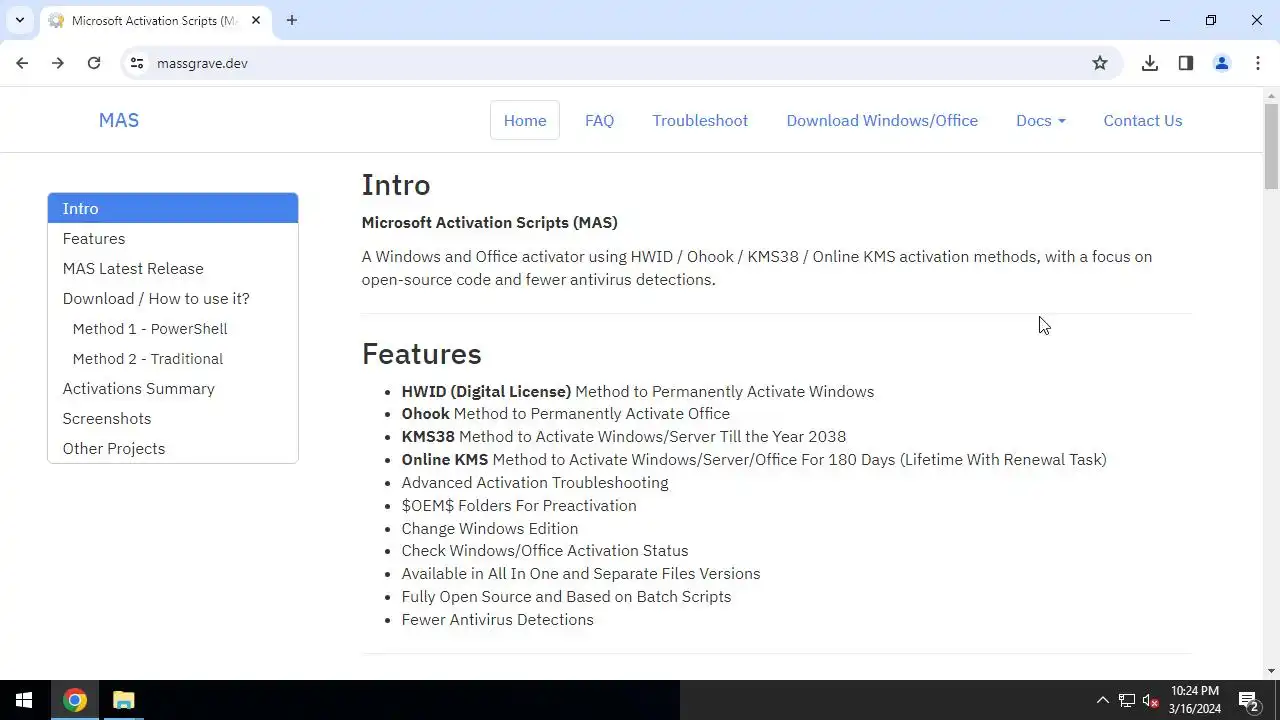1280x720 pixels.
Task: Click 'Check Windows/Office Activation Status' list item
Action: pos(545,550)
